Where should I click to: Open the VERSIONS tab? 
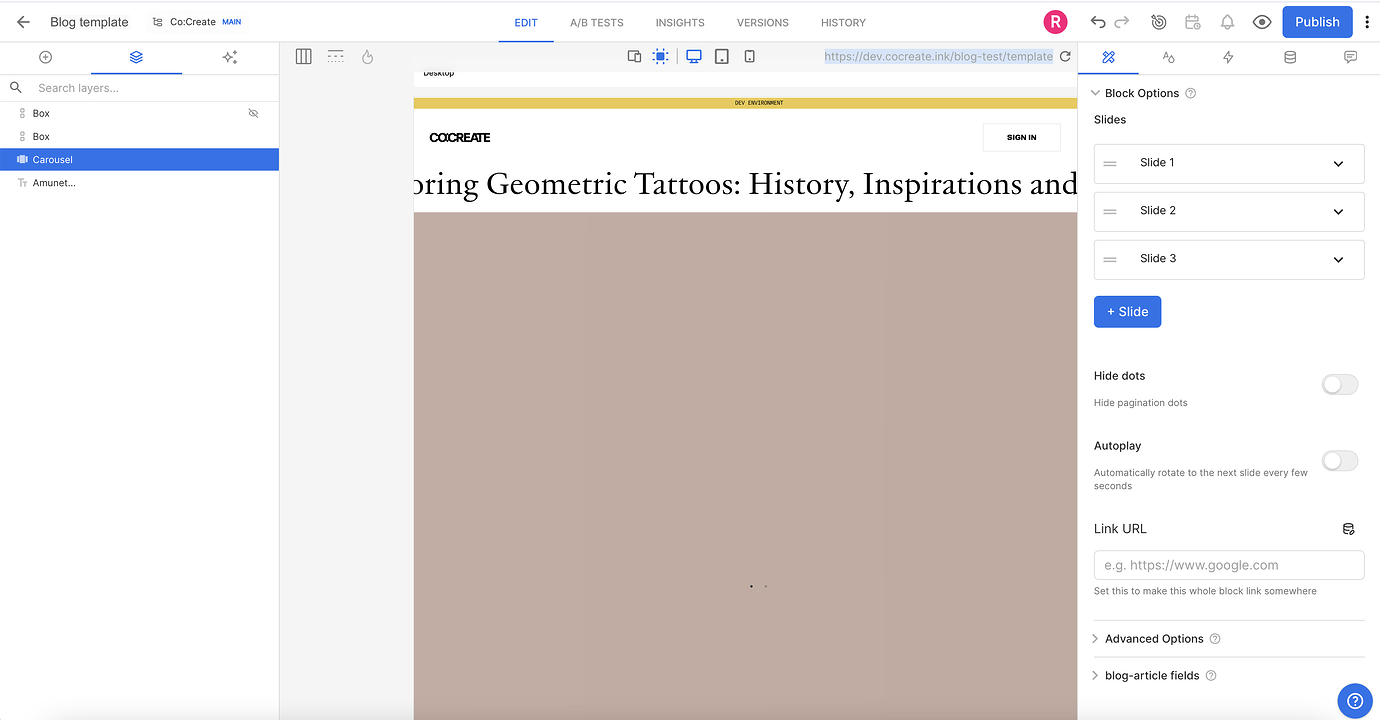pyautogui.click(x=762, y=22)
